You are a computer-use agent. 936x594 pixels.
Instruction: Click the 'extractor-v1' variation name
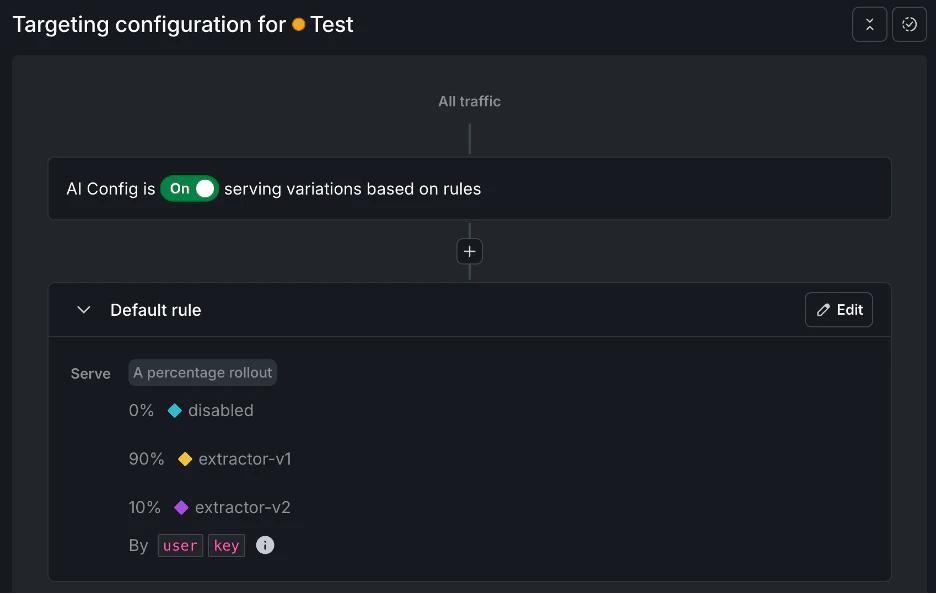(x=245, y=459)
